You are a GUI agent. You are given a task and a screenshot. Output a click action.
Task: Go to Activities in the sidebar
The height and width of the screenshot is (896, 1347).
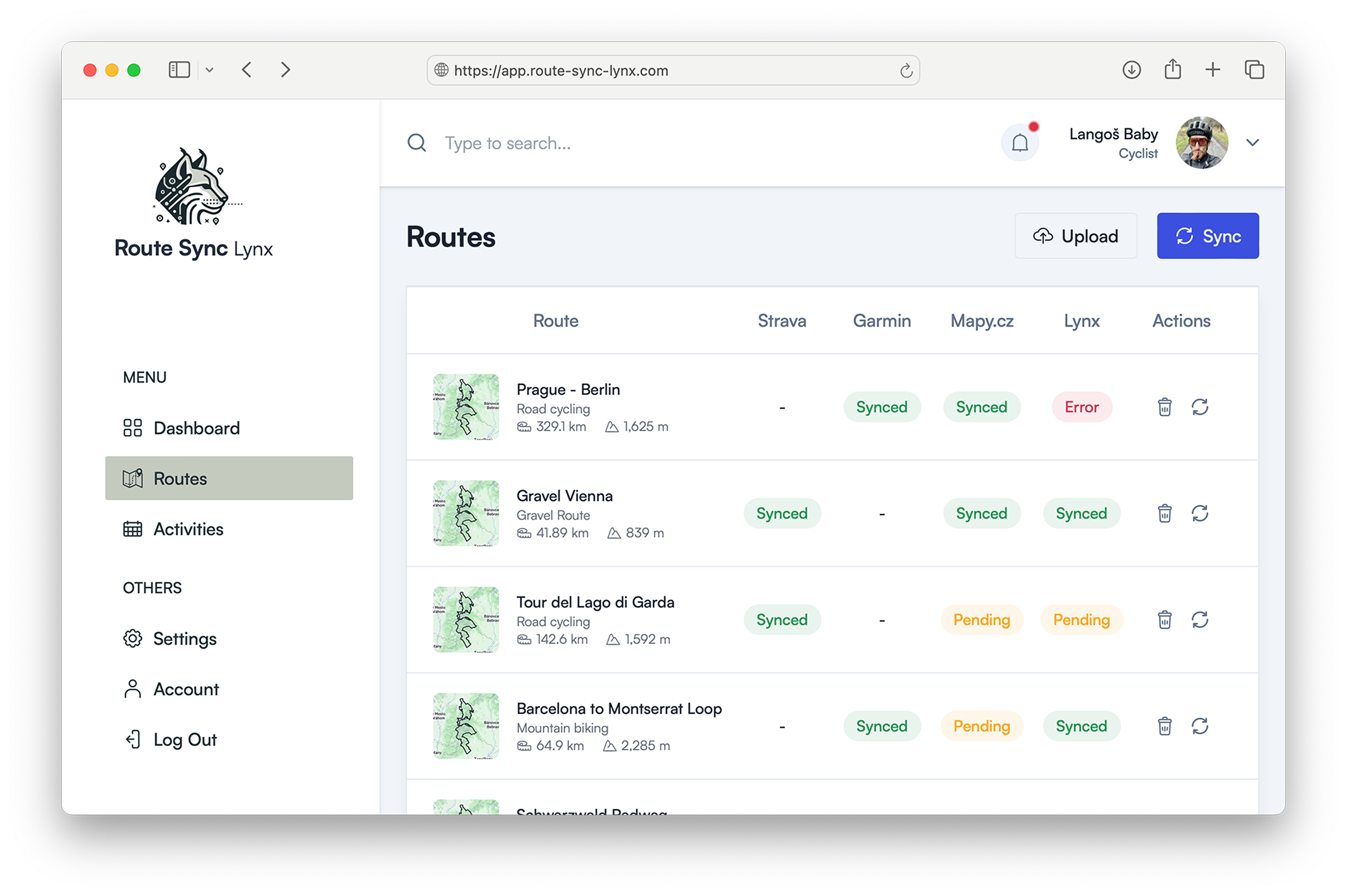point(188,529)
